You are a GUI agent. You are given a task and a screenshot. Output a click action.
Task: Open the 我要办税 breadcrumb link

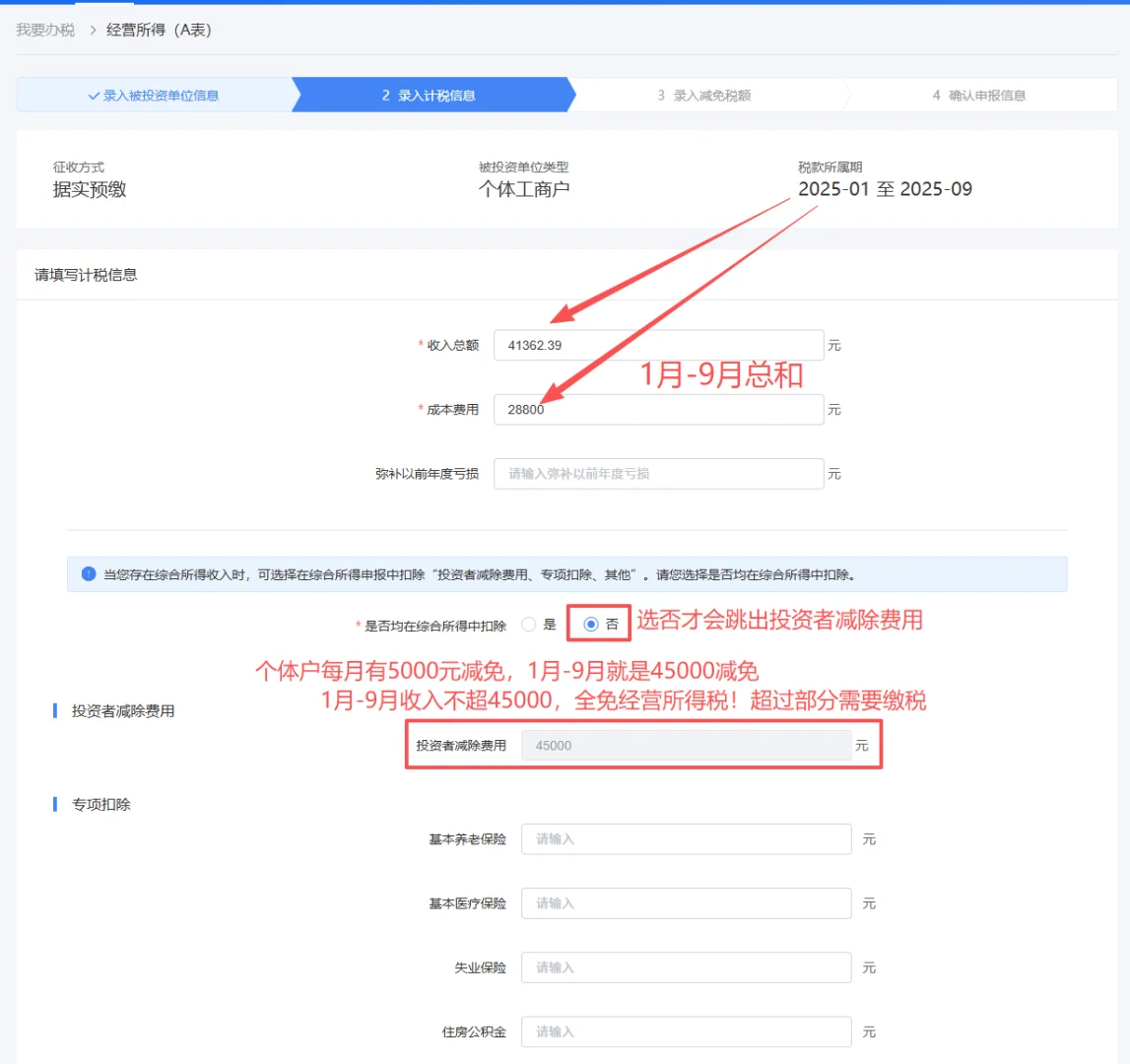coord(44,31)
